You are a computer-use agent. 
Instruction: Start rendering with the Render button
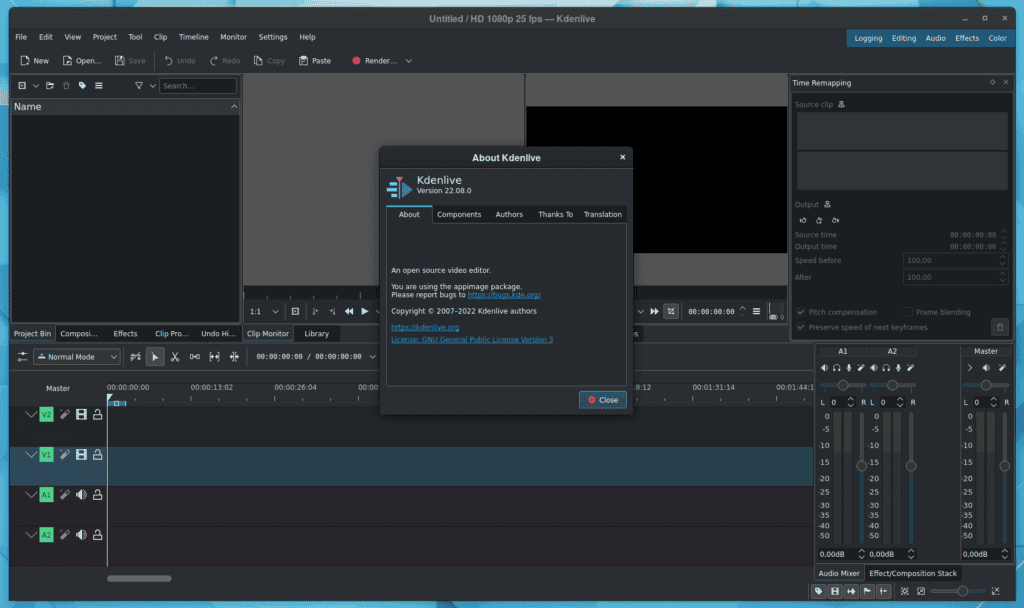(x=374, y=61)
